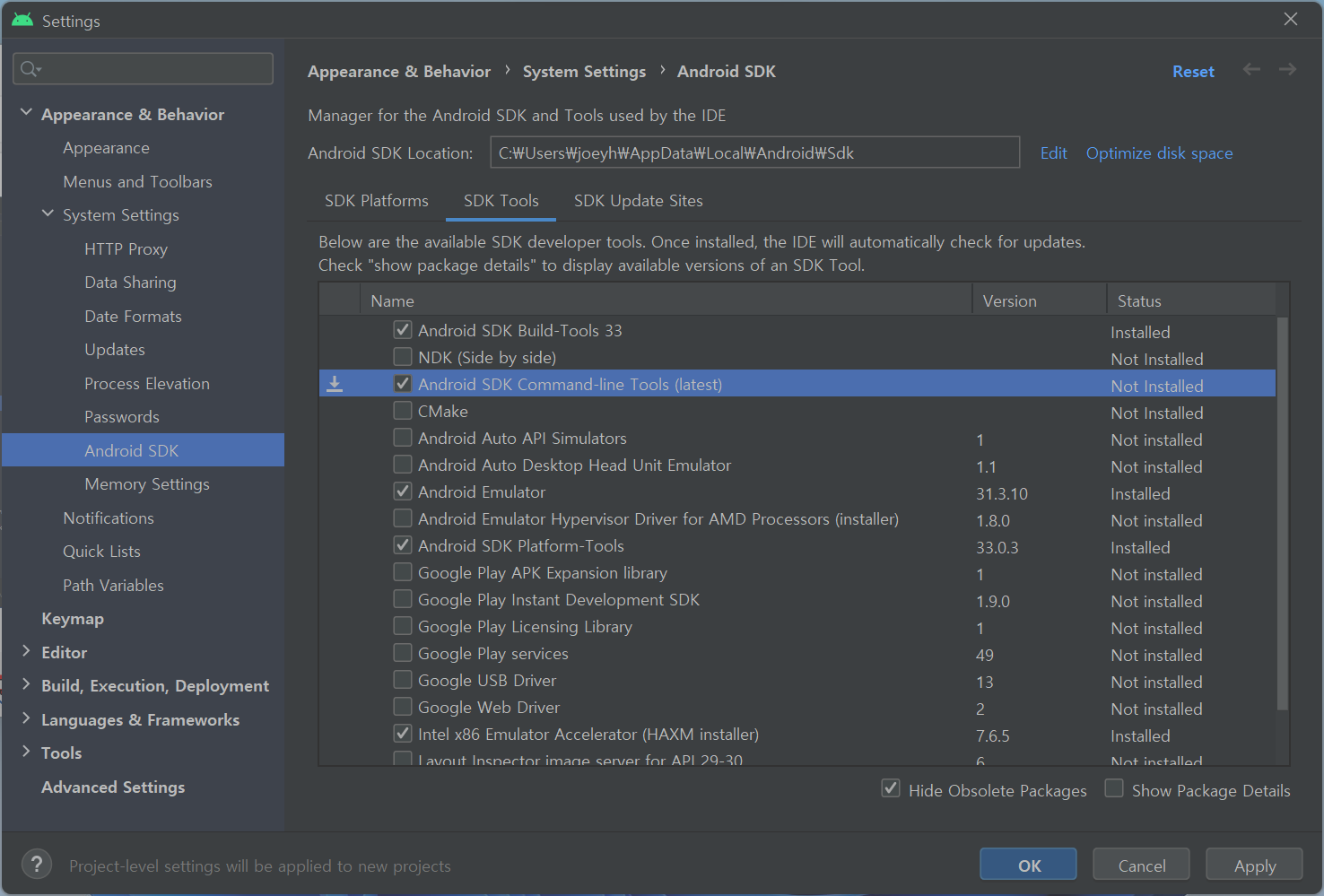
Task: Click Edit SDK location link
Action: pyautogui.click(x=1053, y=153)
